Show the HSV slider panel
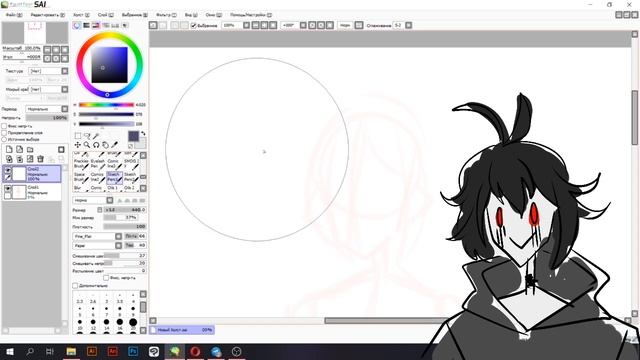The height and width of the screenshot is (360, 640). tap(96, 25)
